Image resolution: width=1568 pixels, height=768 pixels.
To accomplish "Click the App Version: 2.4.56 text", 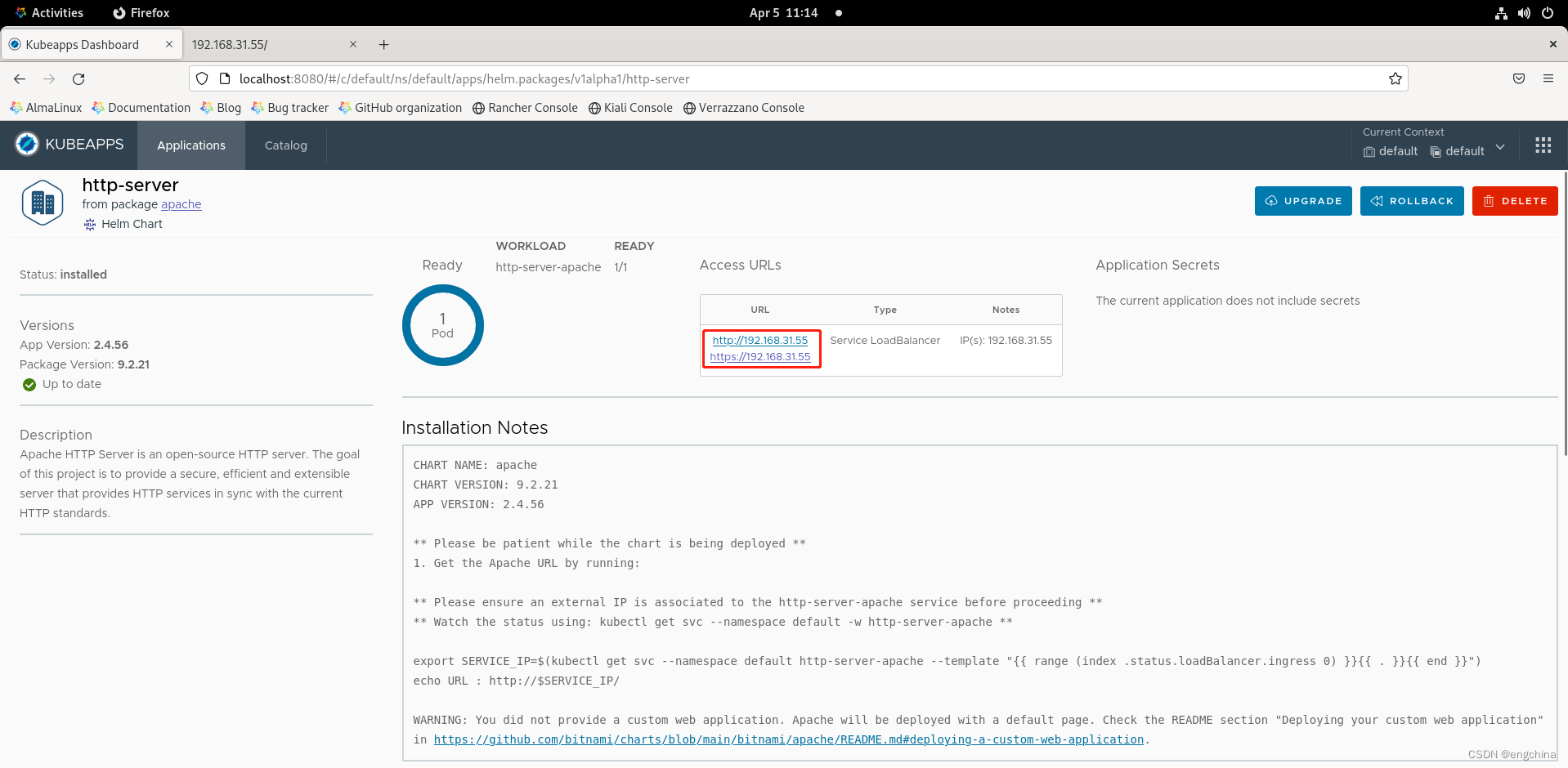I will pos(74,346).
